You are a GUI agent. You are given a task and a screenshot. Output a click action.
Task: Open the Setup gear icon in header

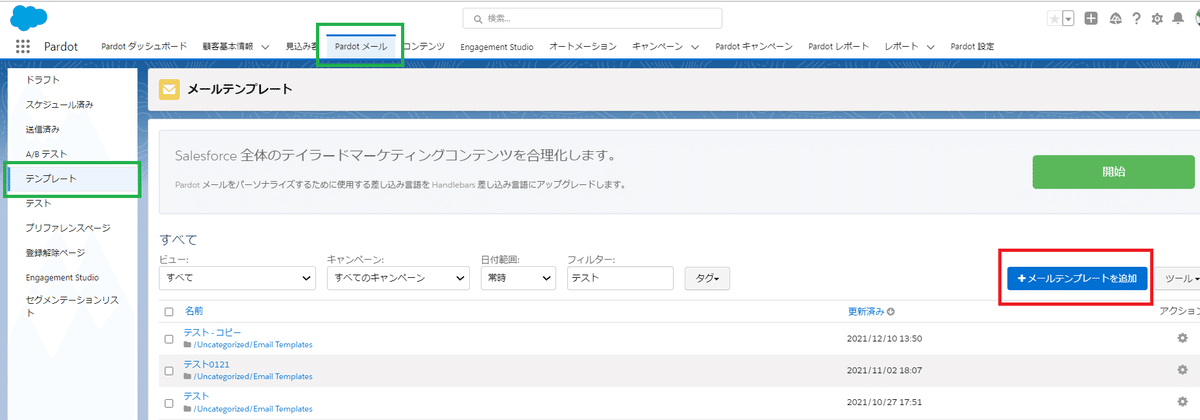point(1157,19)
